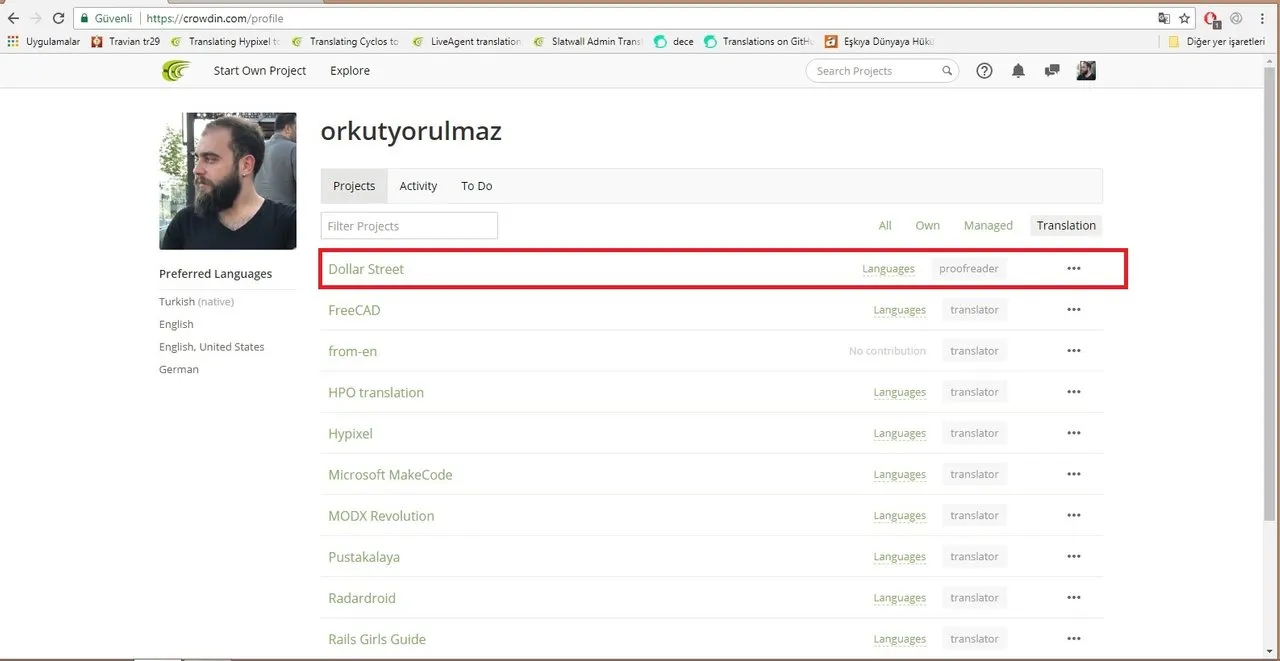The height and width of the screenshot is (661, 1280).
Task: Open more options for Microsoft MakeCode
Action: (x=1074, y=474)
